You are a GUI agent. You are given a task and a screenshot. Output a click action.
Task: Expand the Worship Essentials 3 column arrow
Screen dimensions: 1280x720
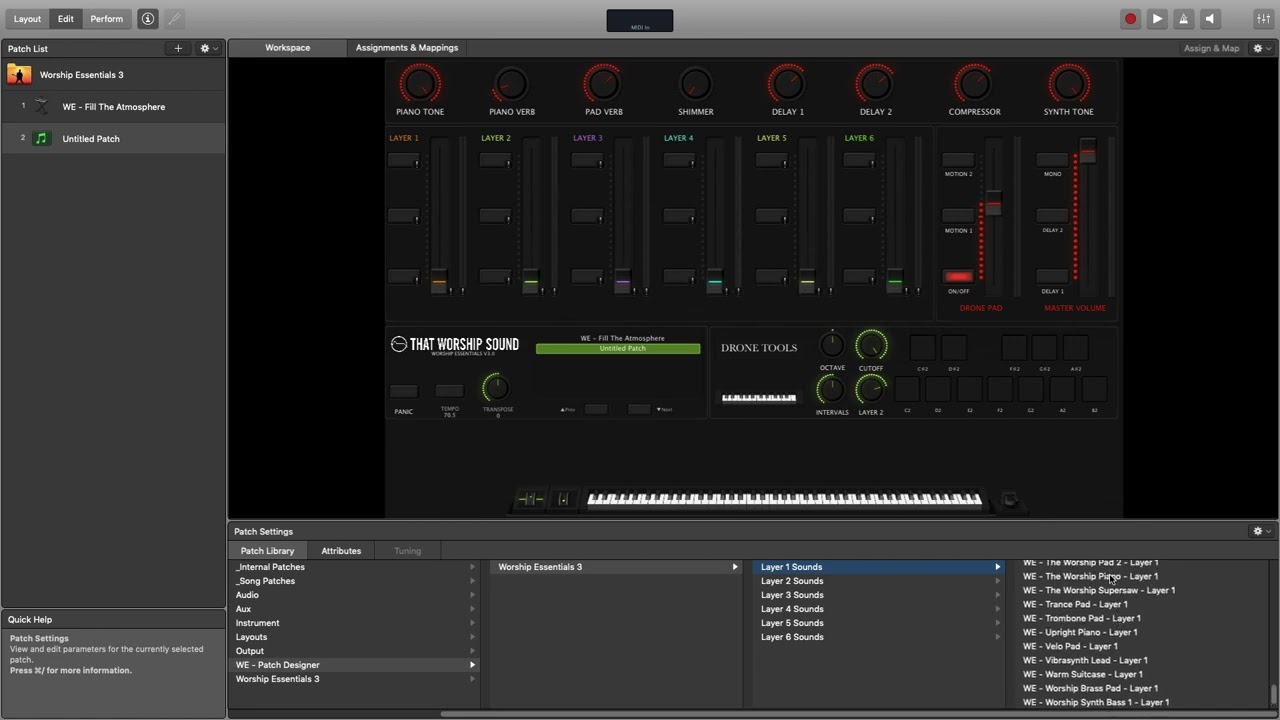pyautogui.click(x=735, y=567)
